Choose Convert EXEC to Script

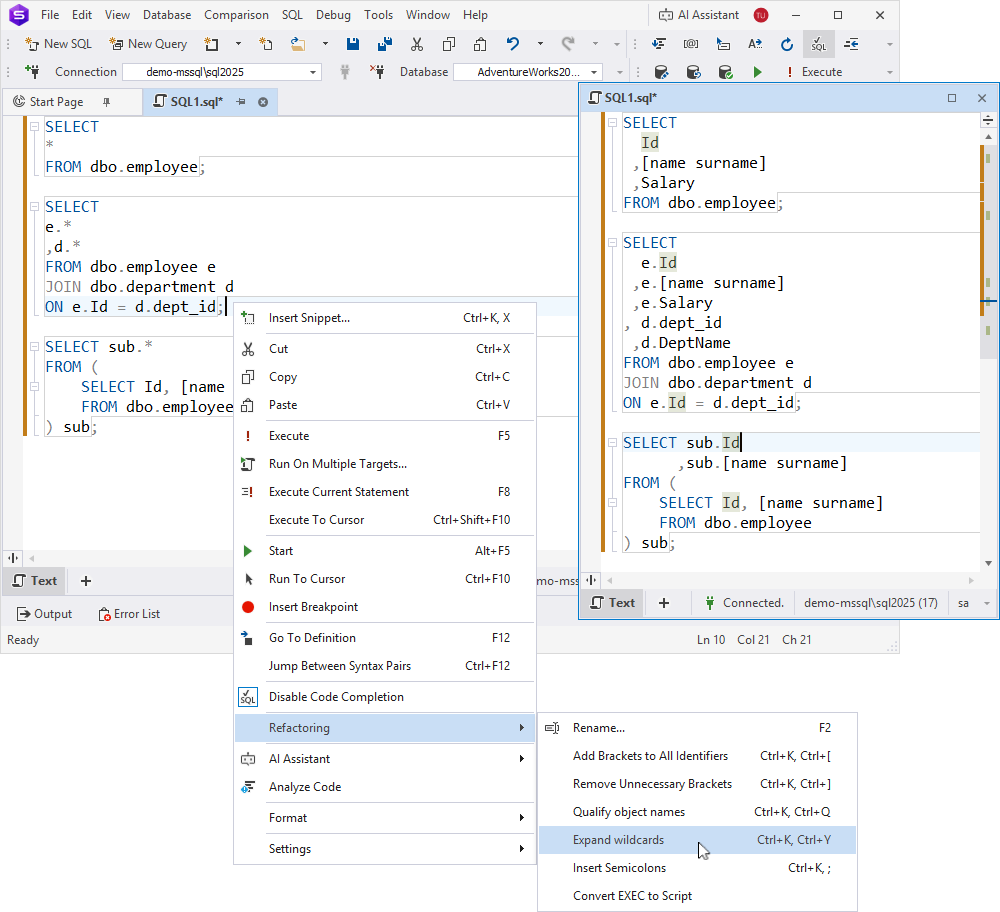tap(697, 896)
